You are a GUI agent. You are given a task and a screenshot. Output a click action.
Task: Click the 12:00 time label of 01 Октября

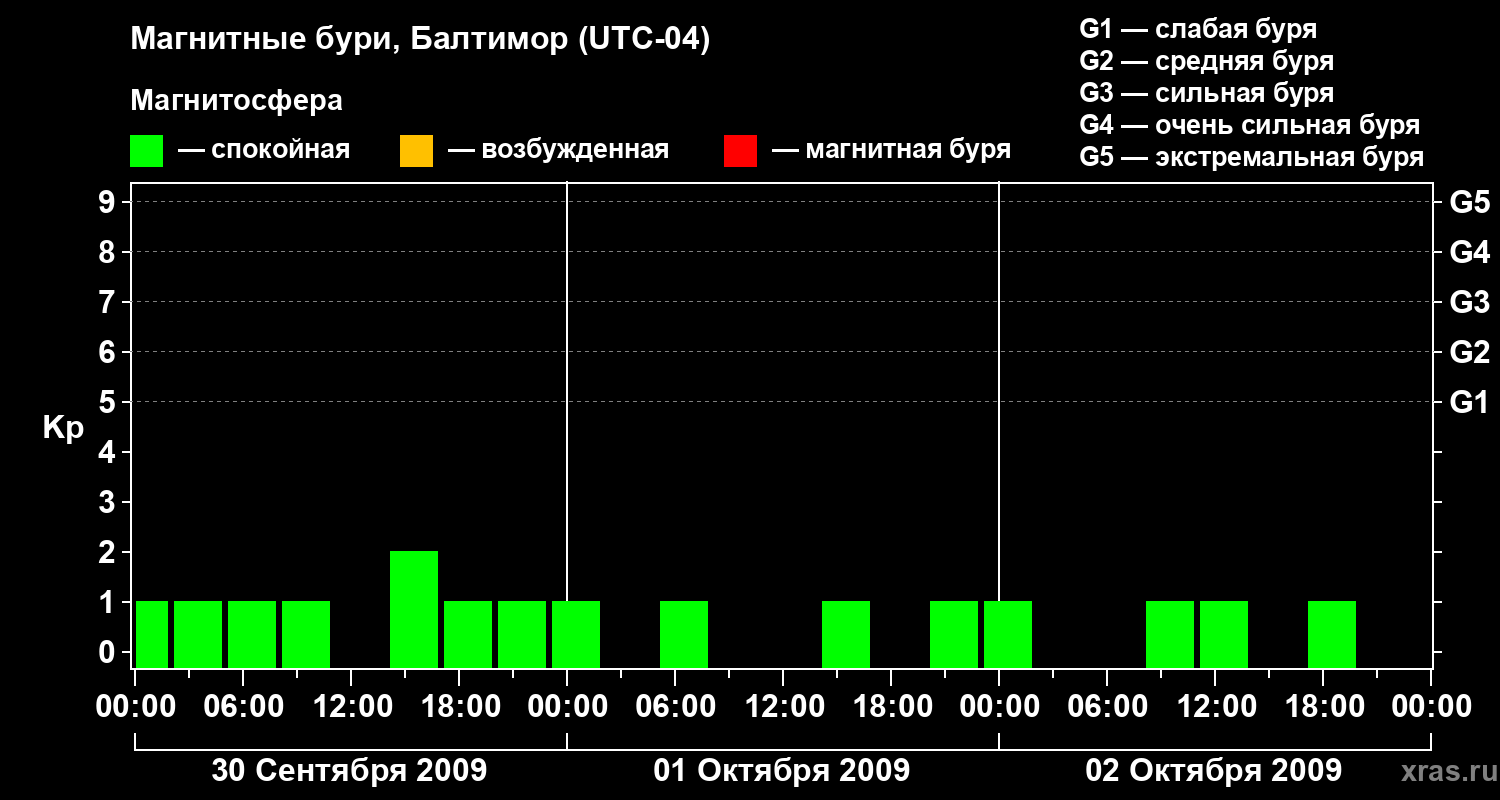point(783,706)
